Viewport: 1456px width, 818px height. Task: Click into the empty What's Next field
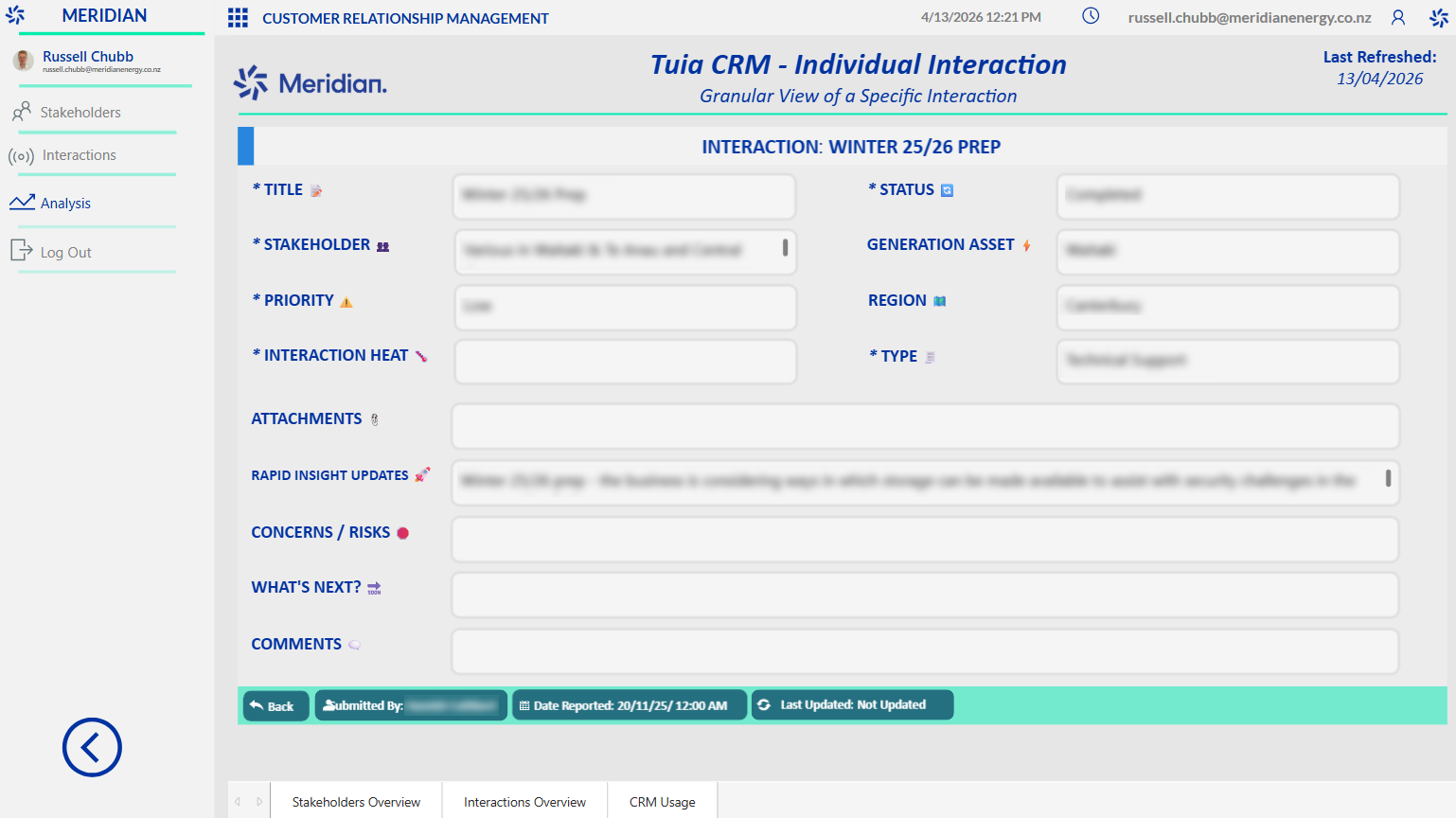[925, 595]
